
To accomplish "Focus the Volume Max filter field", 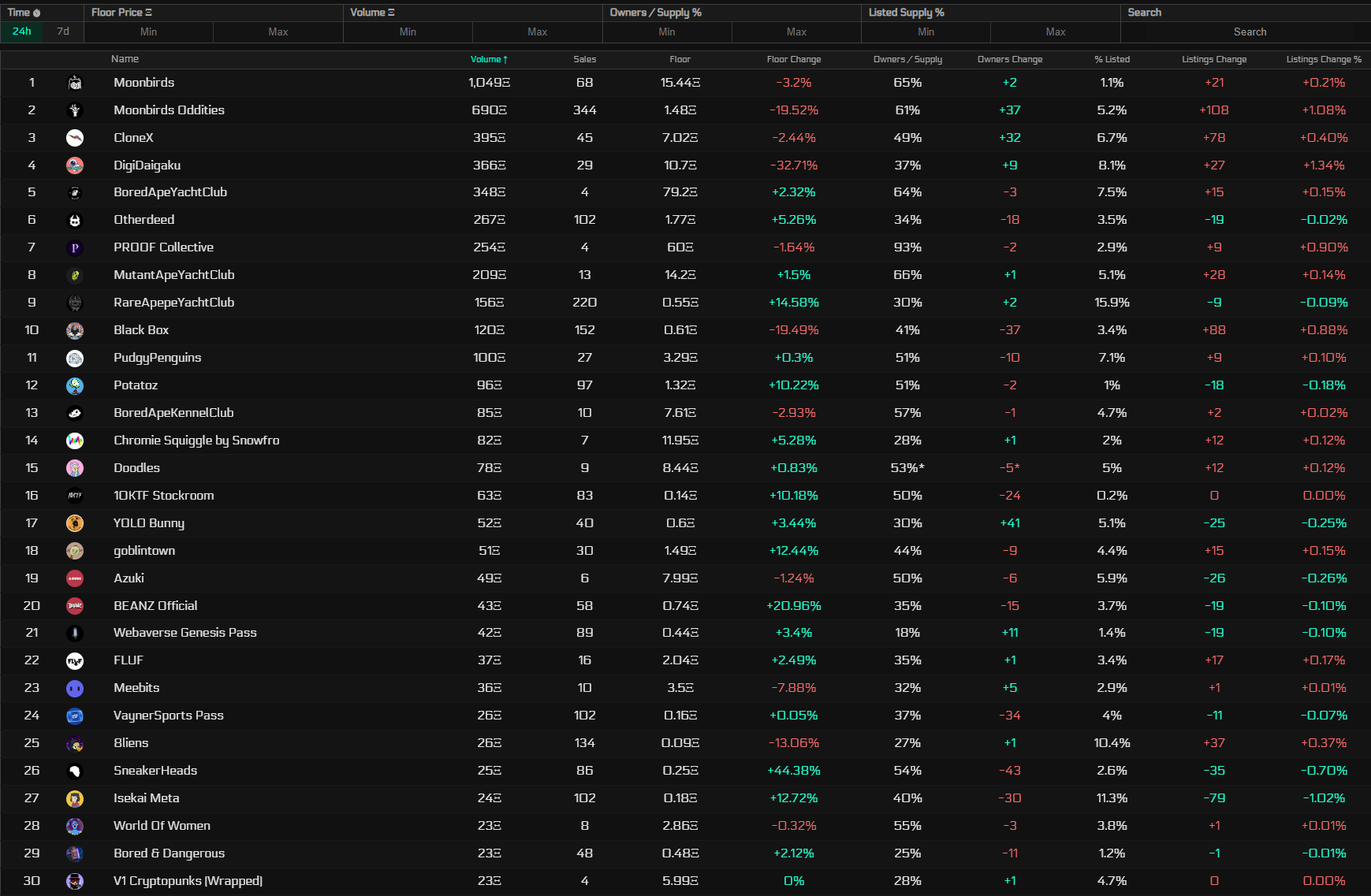I will click(x=538, y=32).
